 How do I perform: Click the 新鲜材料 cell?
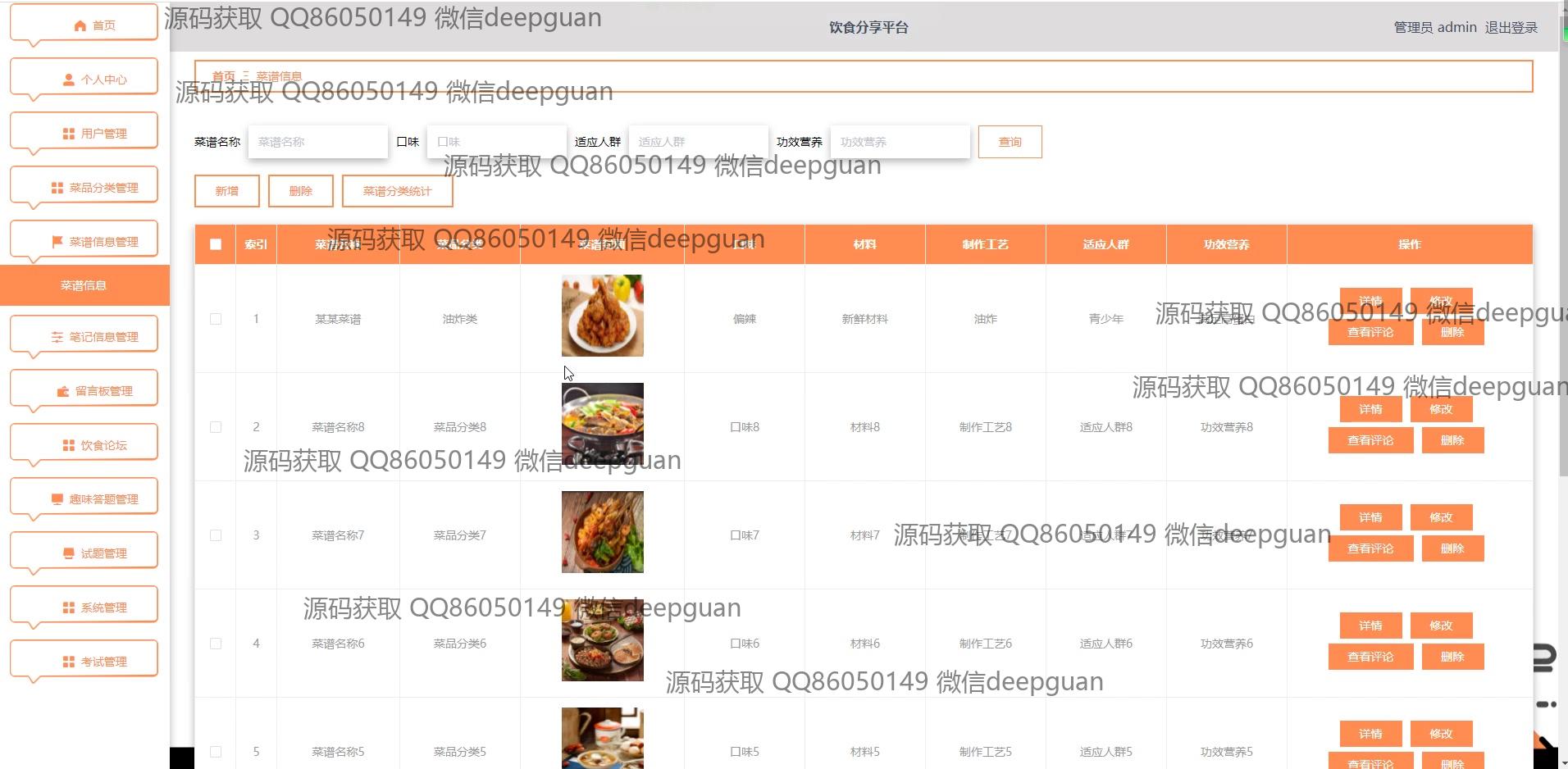coord(865,319)
